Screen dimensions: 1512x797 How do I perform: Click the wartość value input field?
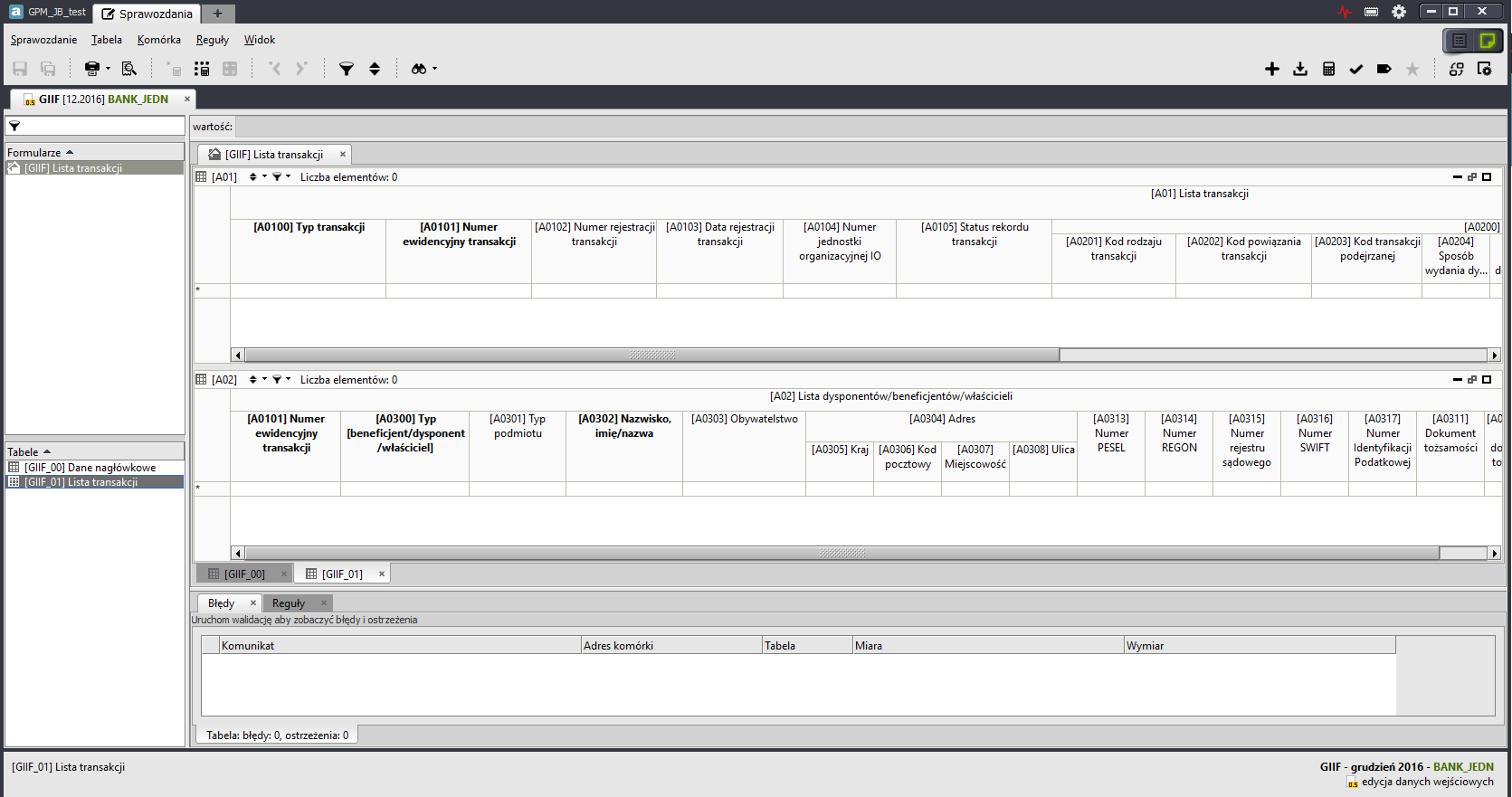pyautogui.click(x=870, y=127)
